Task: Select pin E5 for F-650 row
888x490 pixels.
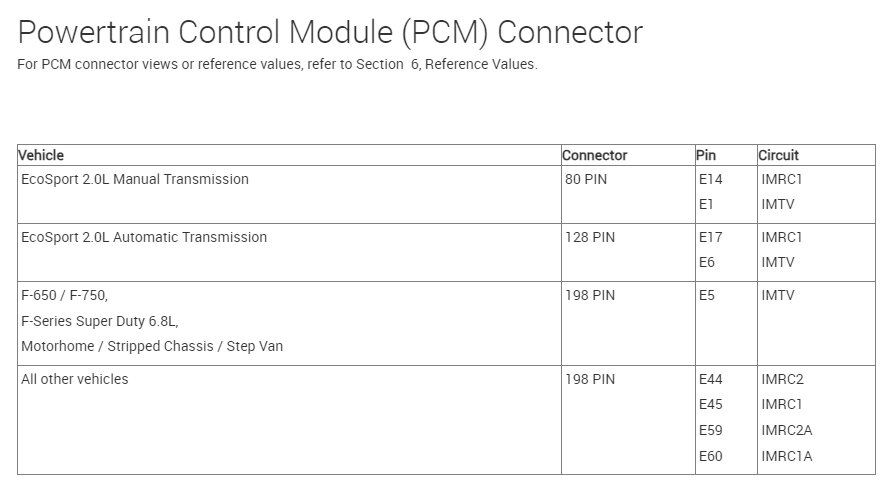Action: pyautogui.click(x=706, y=296)
